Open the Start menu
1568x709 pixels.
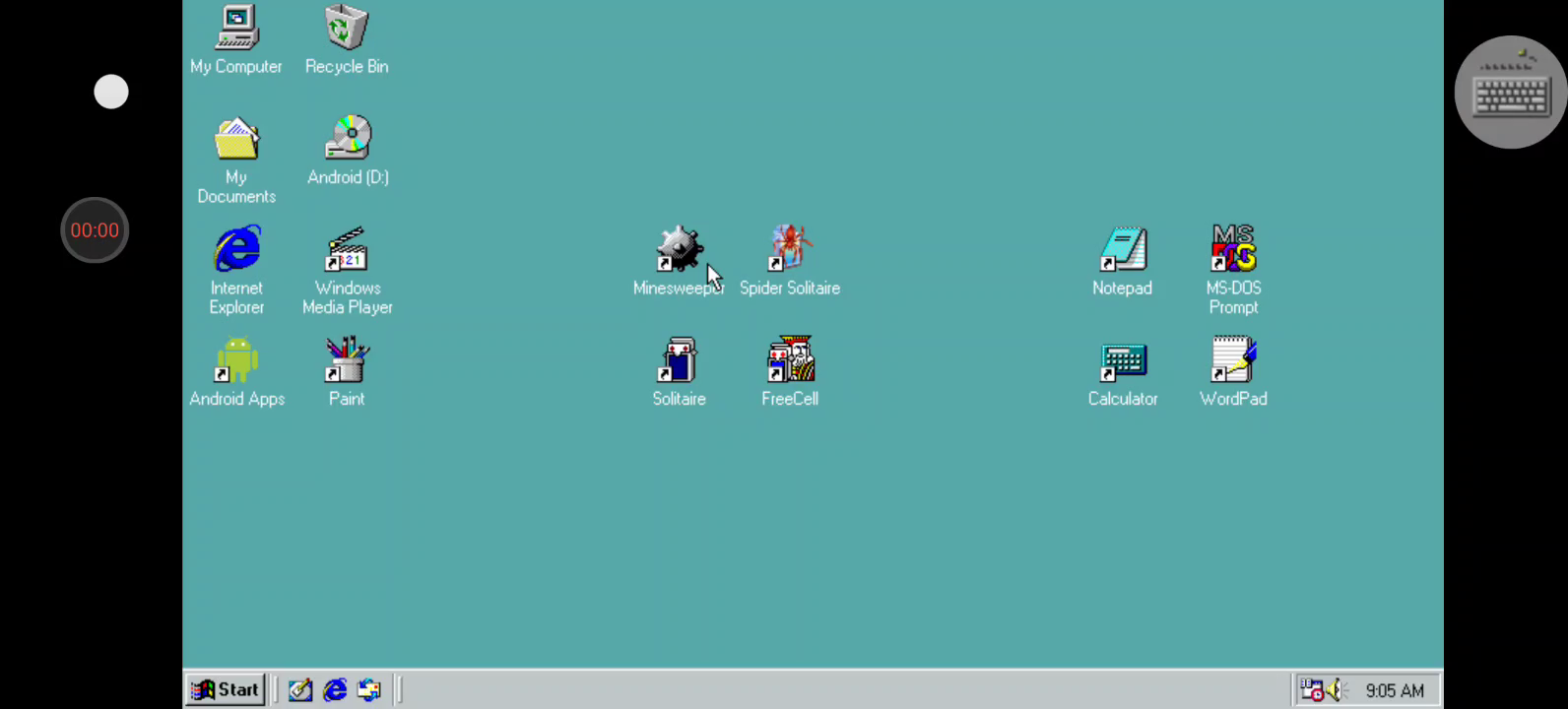pos(225,690)
